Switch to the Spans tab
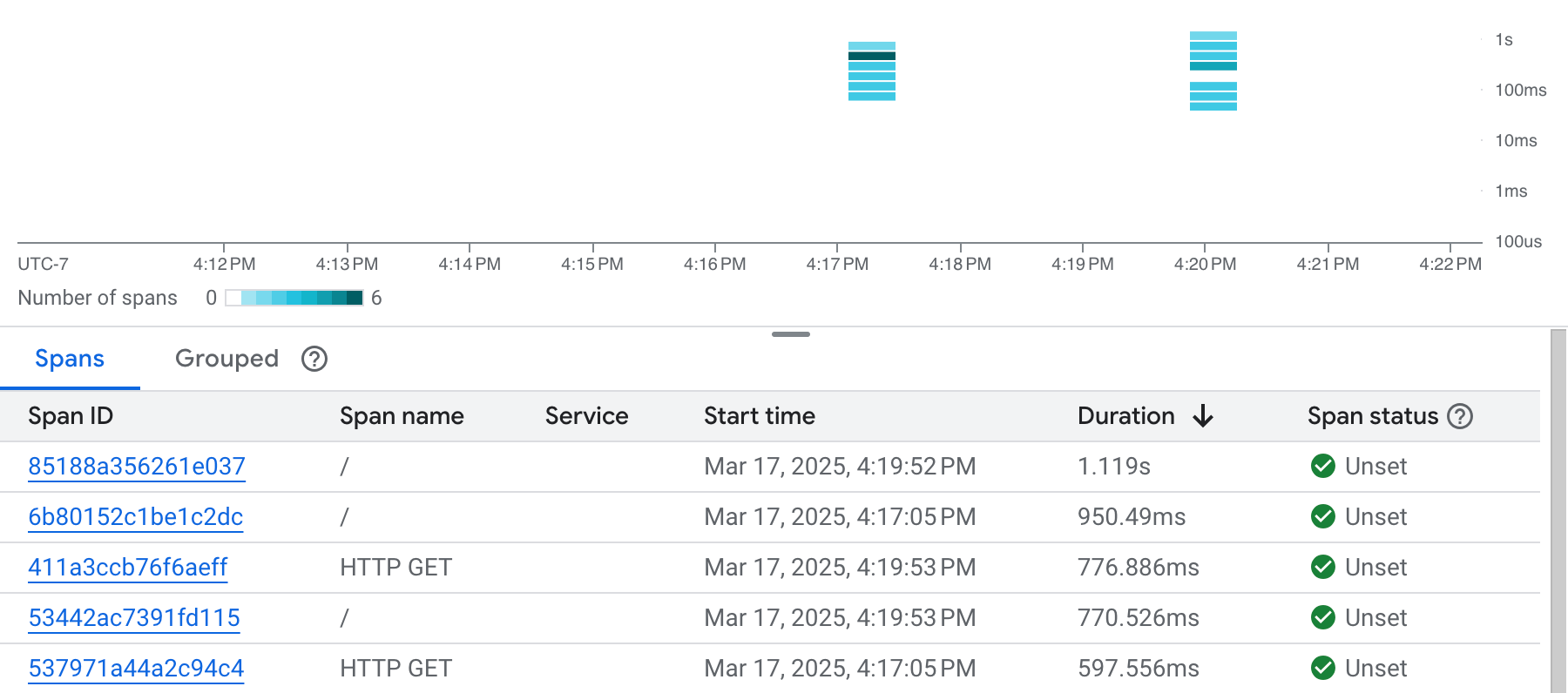Image resolution: width=1568 pixels, height=693 pixels. pyautogui.click(x=70, y=359)
